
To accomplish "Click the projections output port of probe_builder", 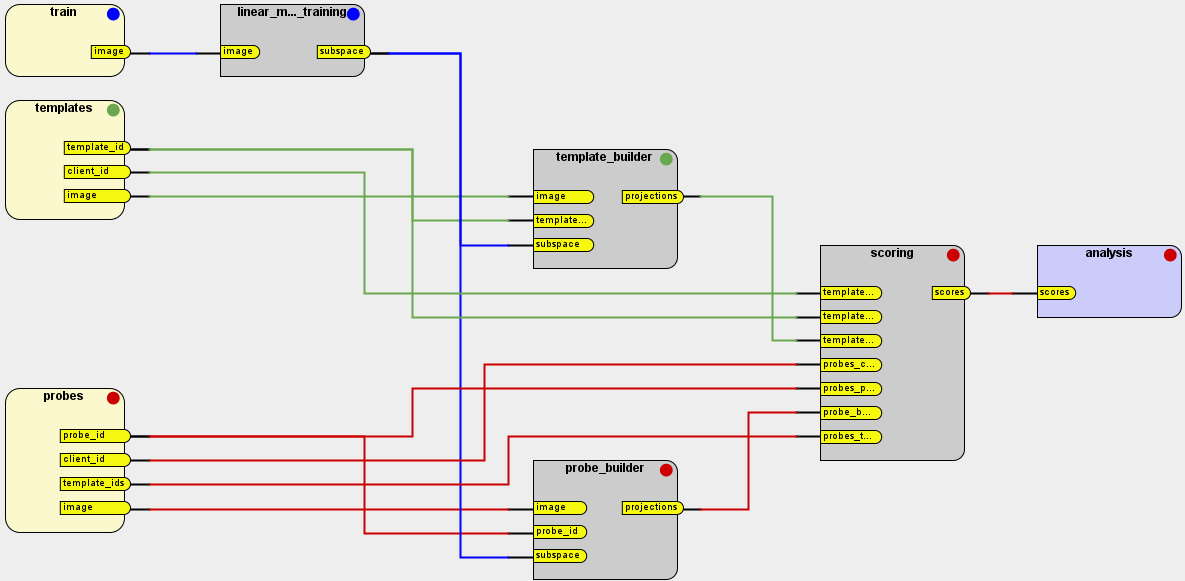I will 651,507.
